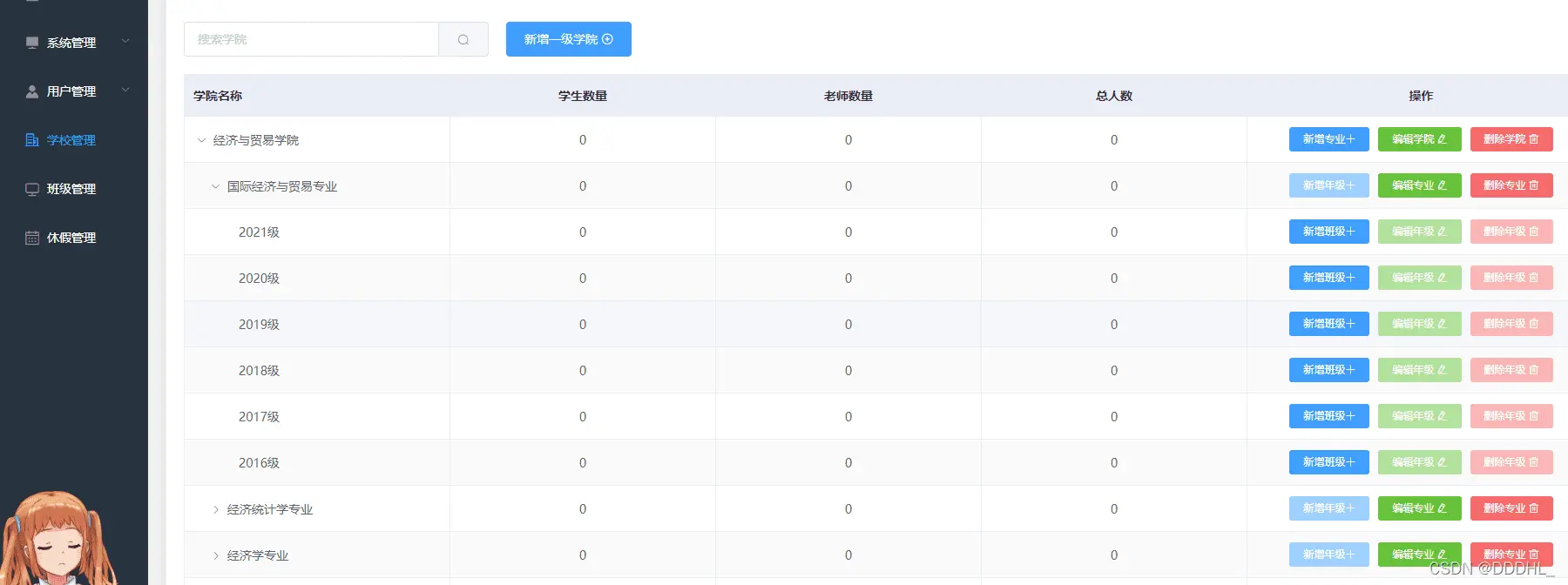Expand the 经济学专业 row
This screenshot has height=585, width=1568.
pos(216,555)
